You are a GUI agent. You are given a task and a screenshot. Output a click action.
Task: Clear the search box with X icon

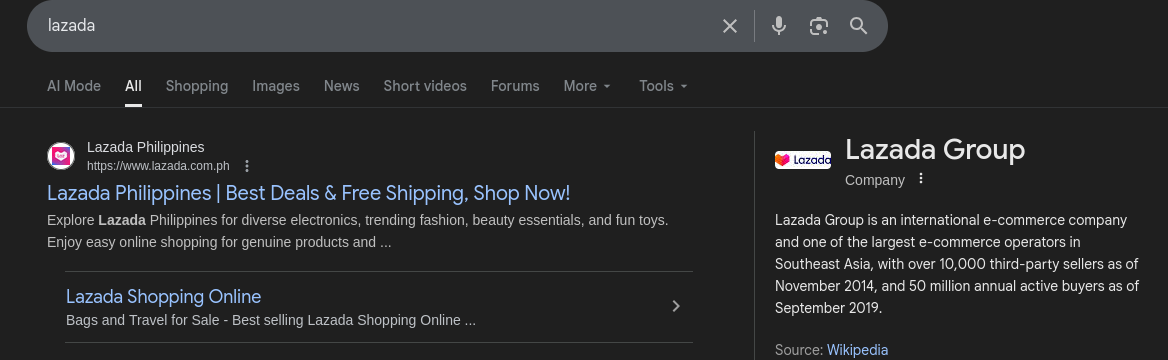tap(730, 26)
